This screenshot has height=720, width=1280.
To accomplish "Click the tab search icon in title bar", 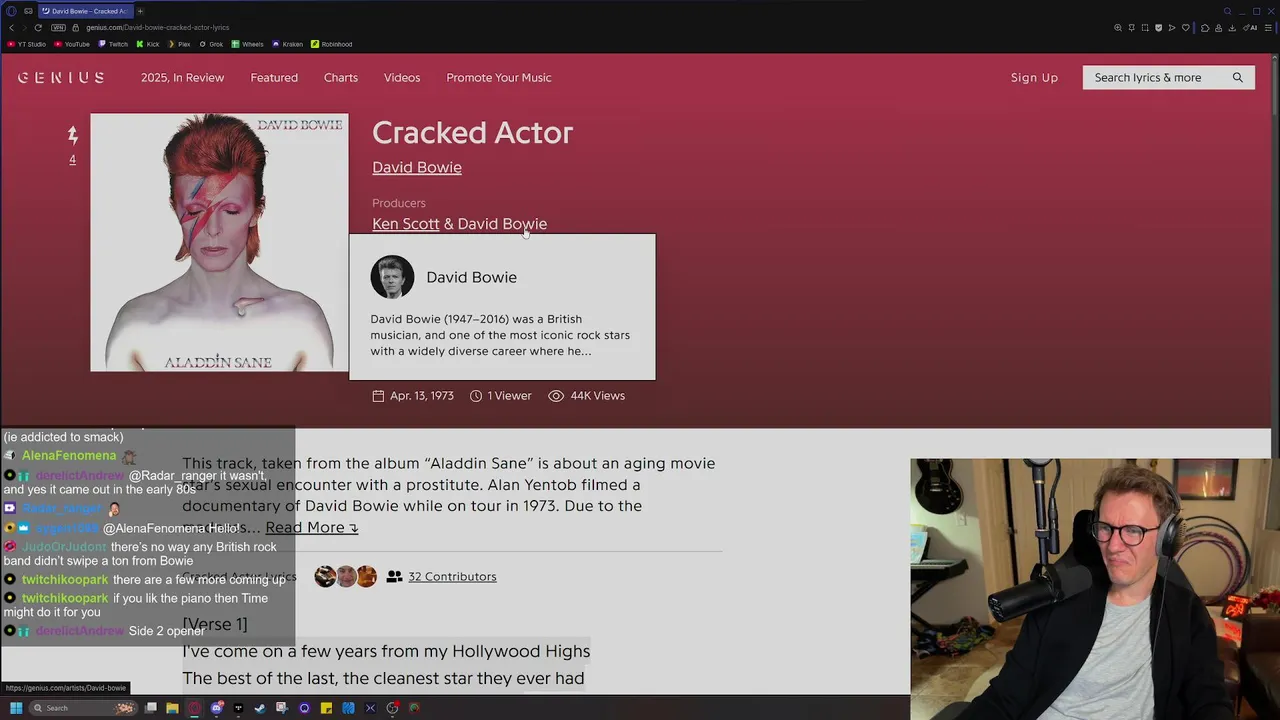I will (1227, 11).
